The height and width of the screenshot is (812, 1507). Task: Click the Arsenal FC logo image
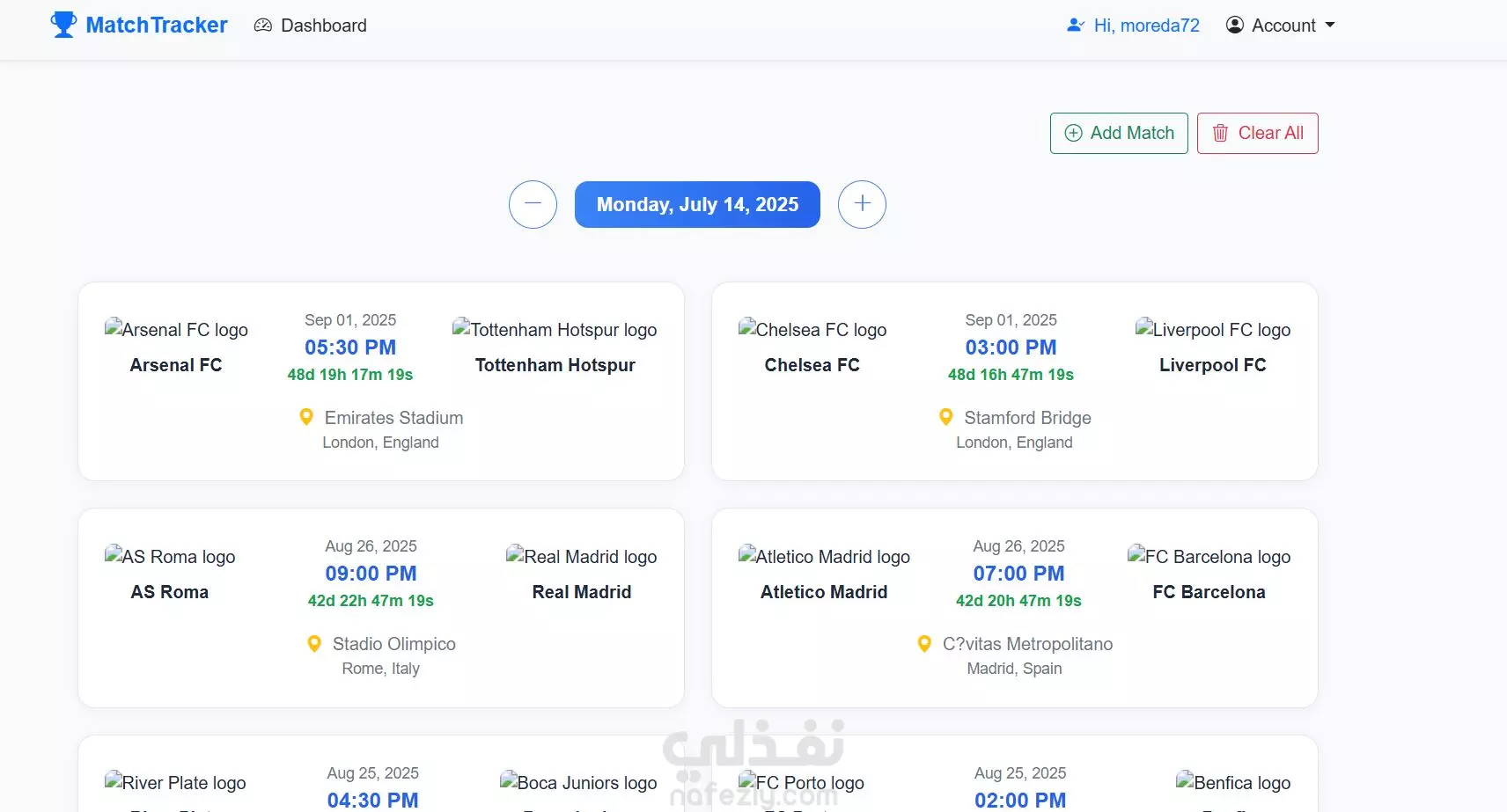click(176, 330)
